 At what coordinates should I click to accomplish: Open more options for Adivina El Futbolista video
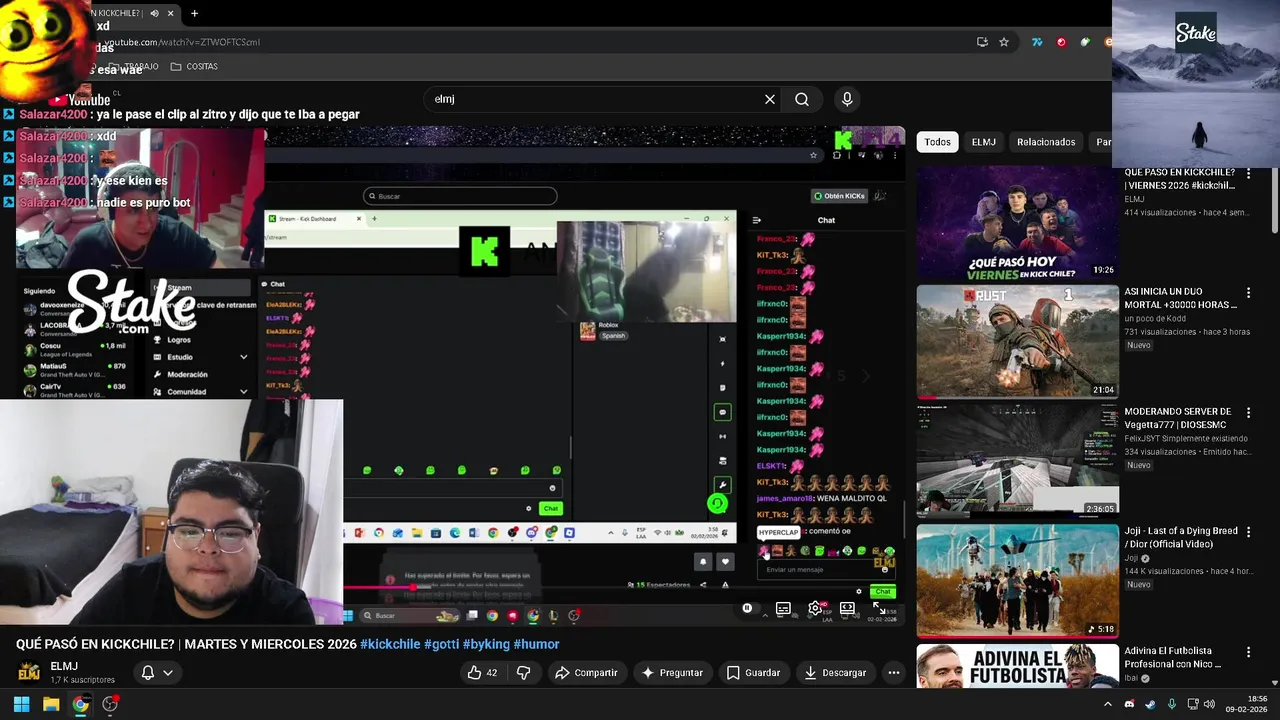[x=1248, y=652]
